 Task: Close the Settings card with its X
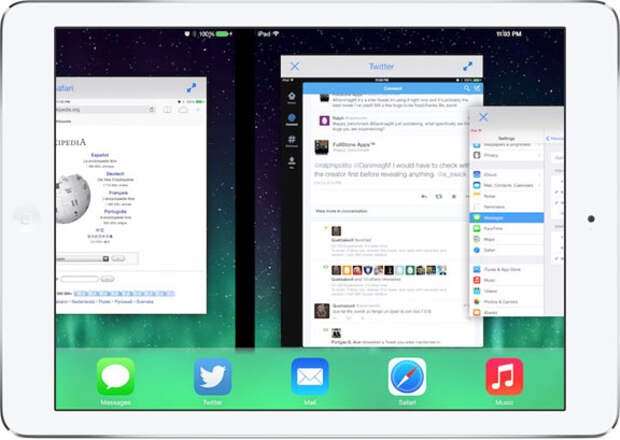(483, 117)
